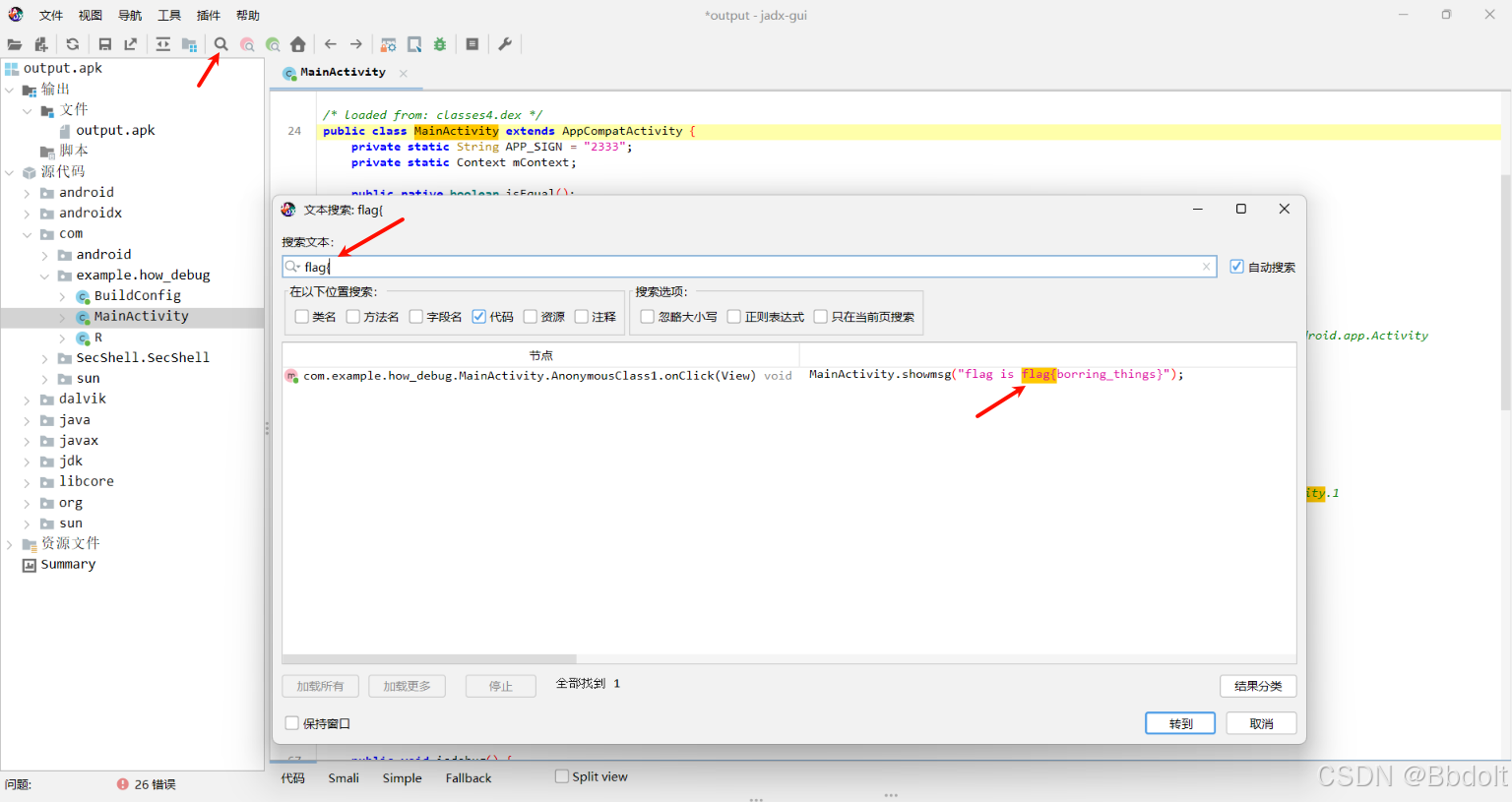Go to main activity with the home icon
Screen dimensions: 1512x802
tap(298, 44)
